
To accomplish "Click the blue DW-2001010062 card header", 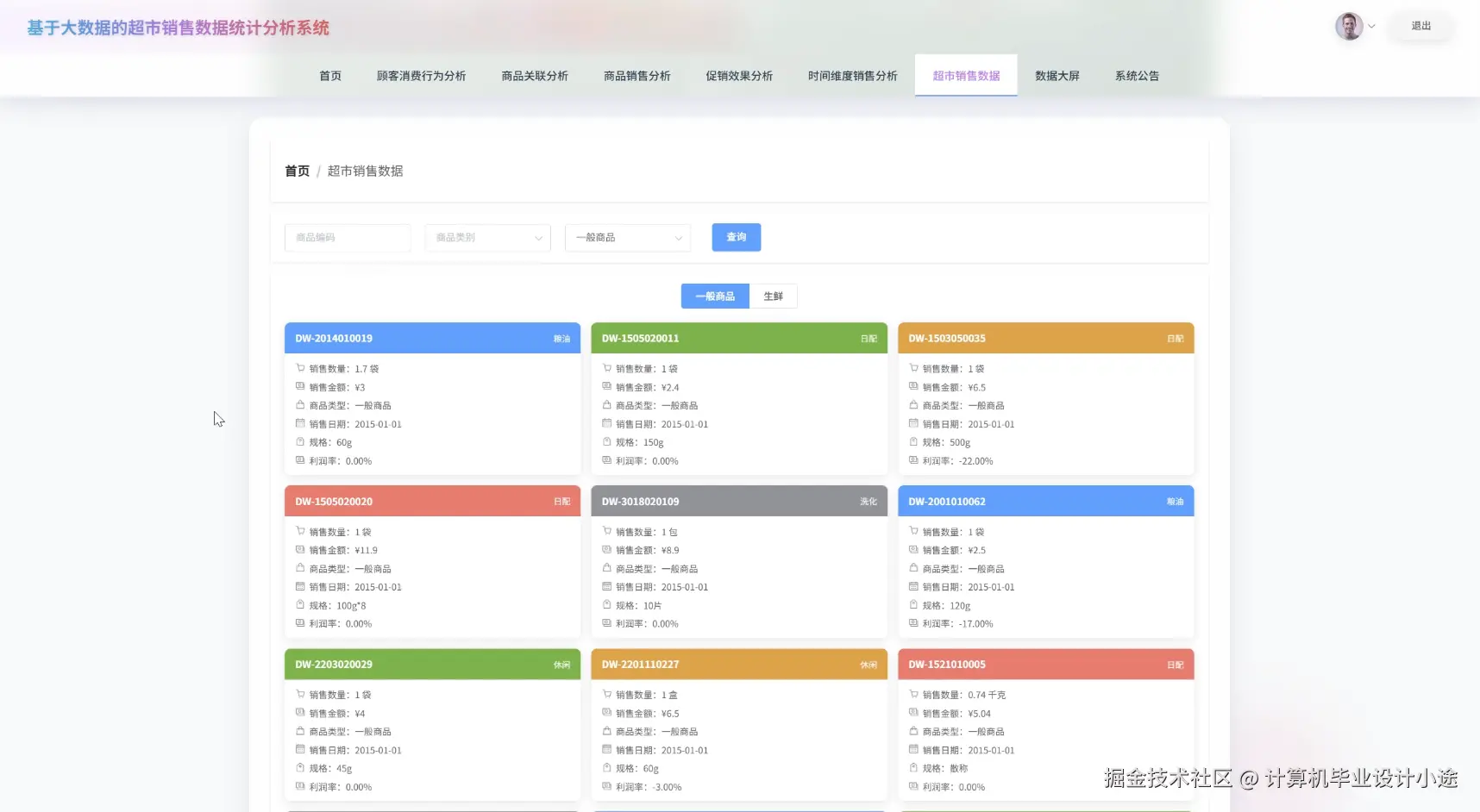I will pos(1046,501).
